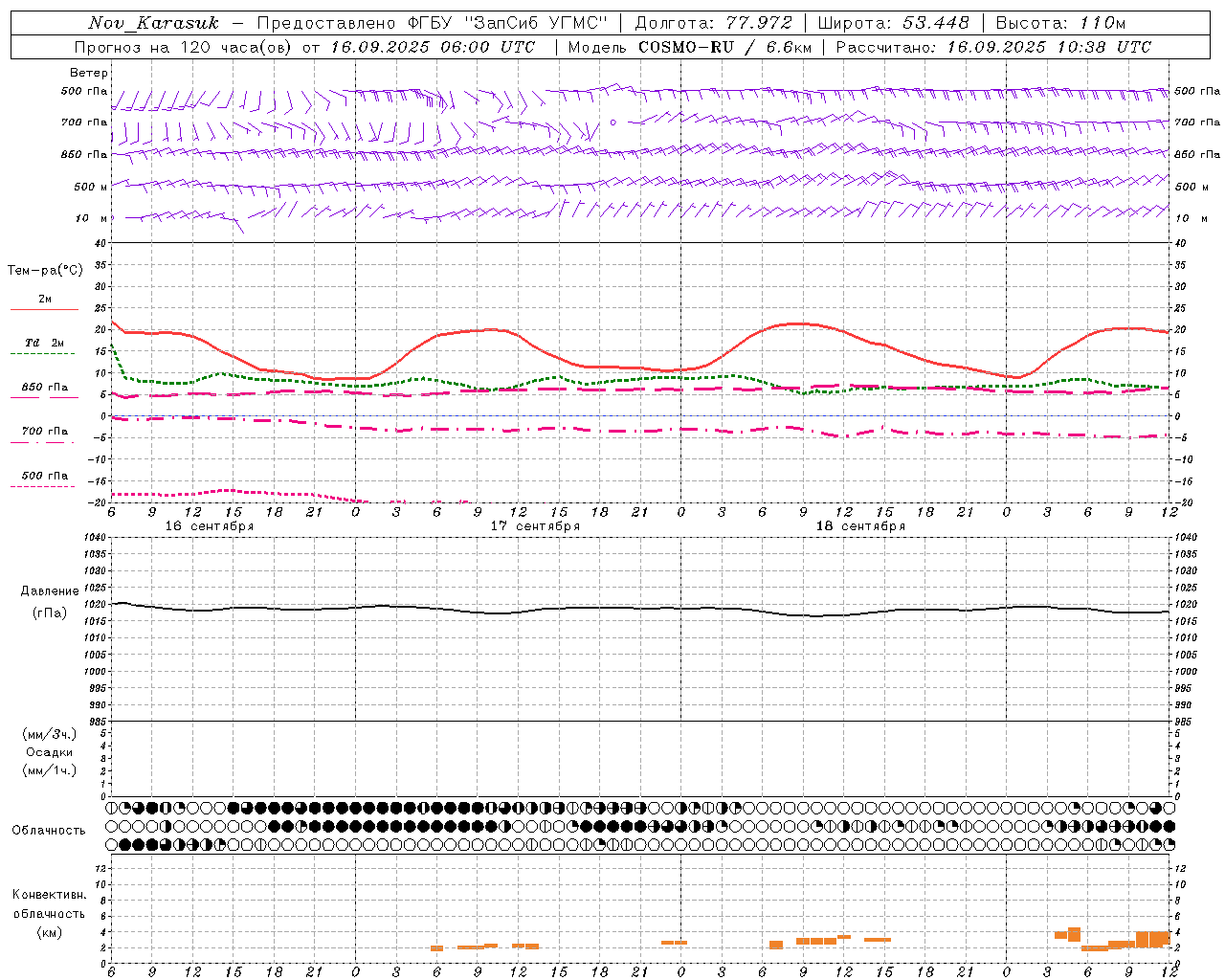Viewport: 1225px width, 980px height.
Task: Click the Конвективн. convective cloud label
Action: [x=49, y=895]
